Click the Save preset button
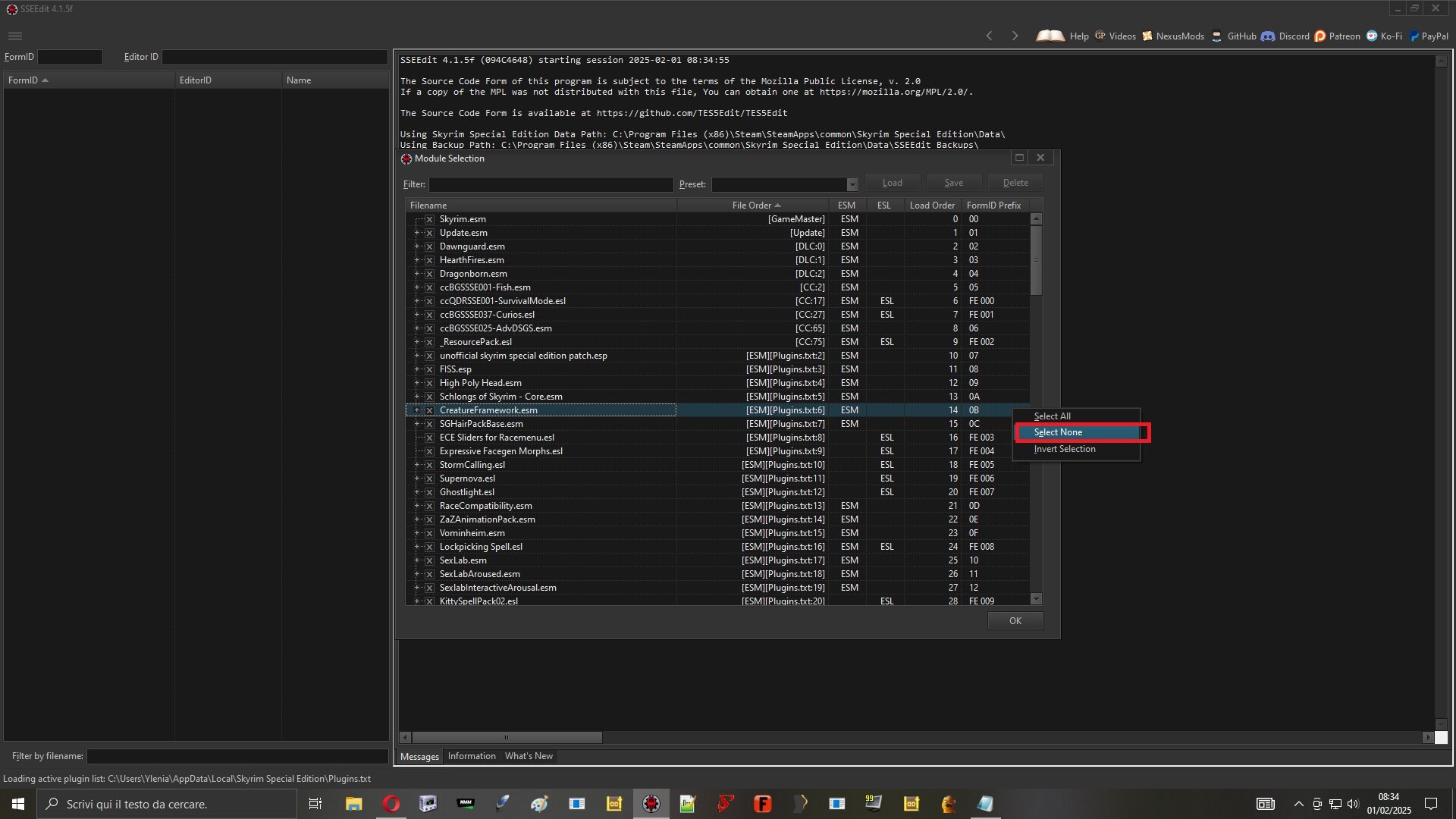The width and height of the screenshot is (1456, 819). [953, 183]
